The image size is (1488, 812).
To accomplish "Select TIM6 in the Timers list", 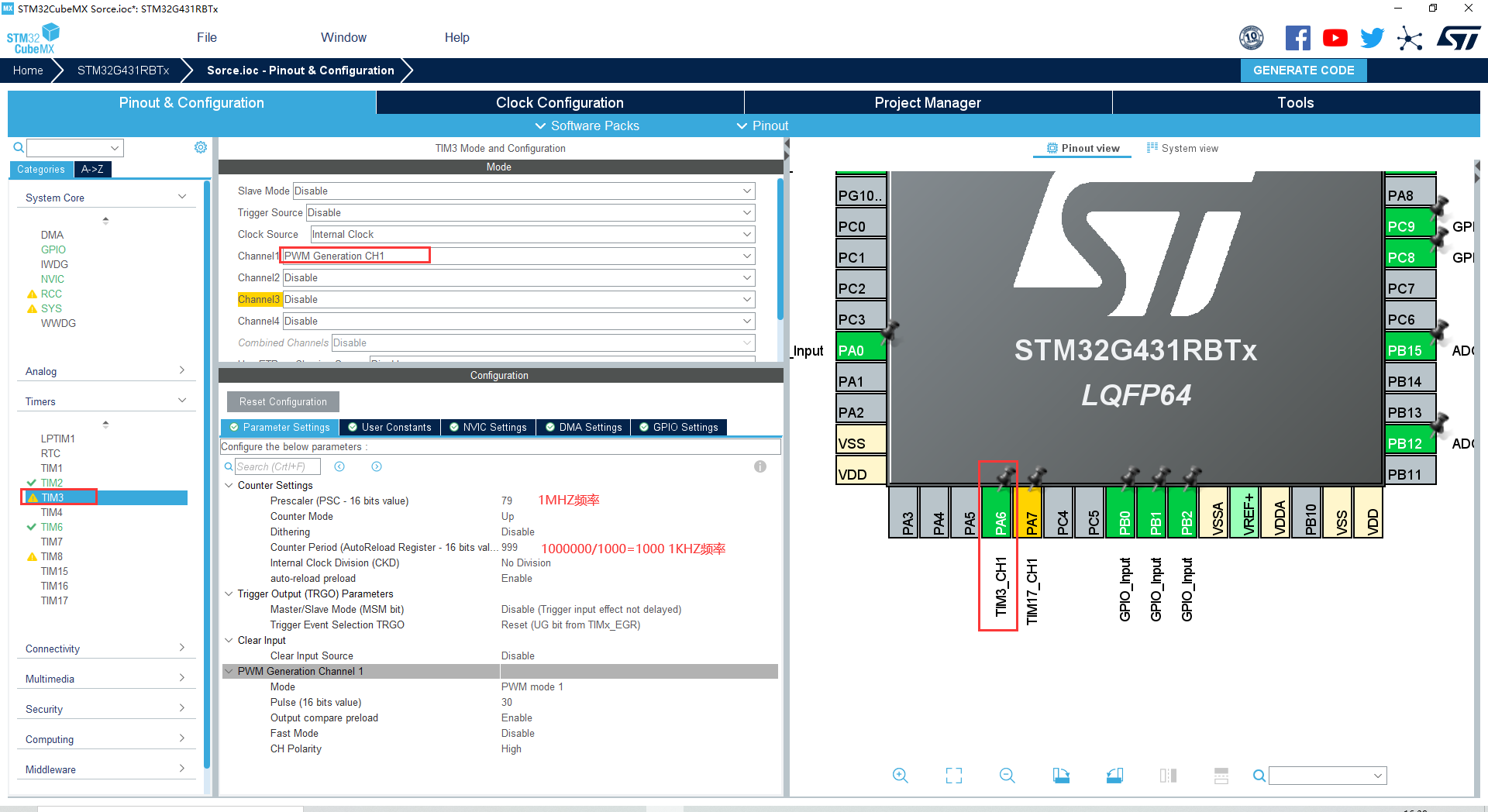I will pos(52,527).
